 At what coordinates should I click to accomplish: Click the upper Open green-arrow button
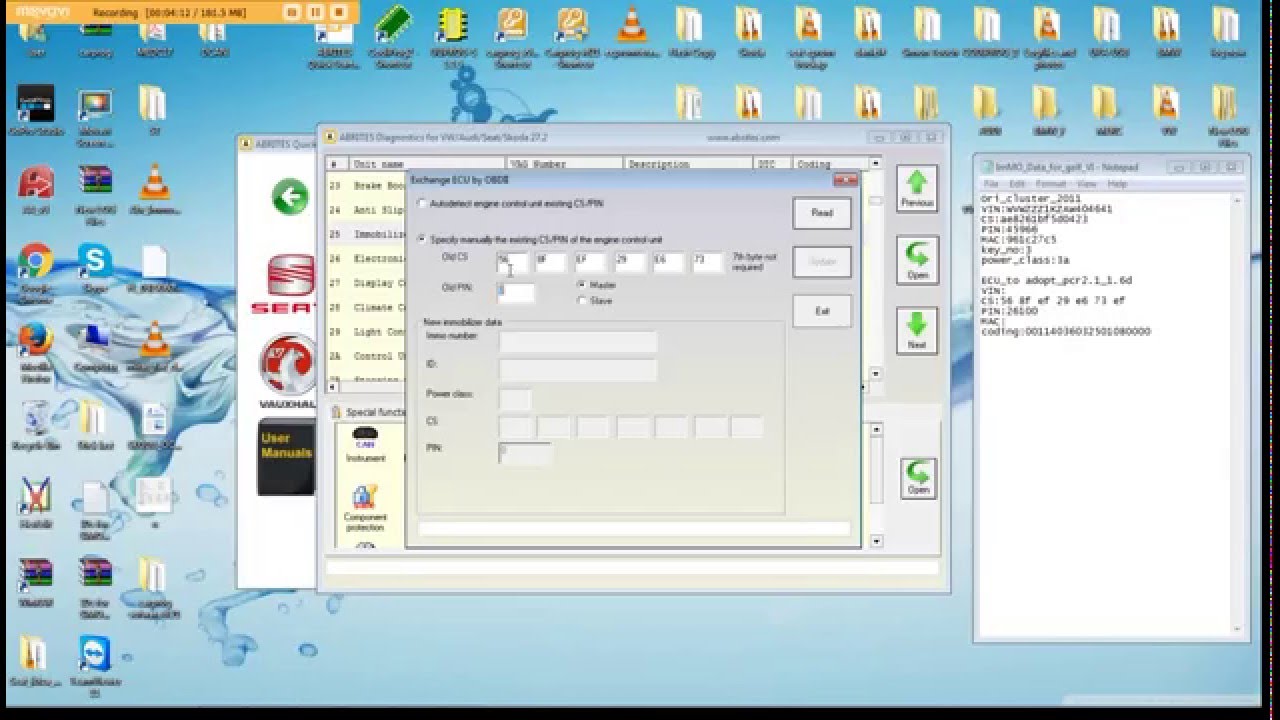coord(917,260)
